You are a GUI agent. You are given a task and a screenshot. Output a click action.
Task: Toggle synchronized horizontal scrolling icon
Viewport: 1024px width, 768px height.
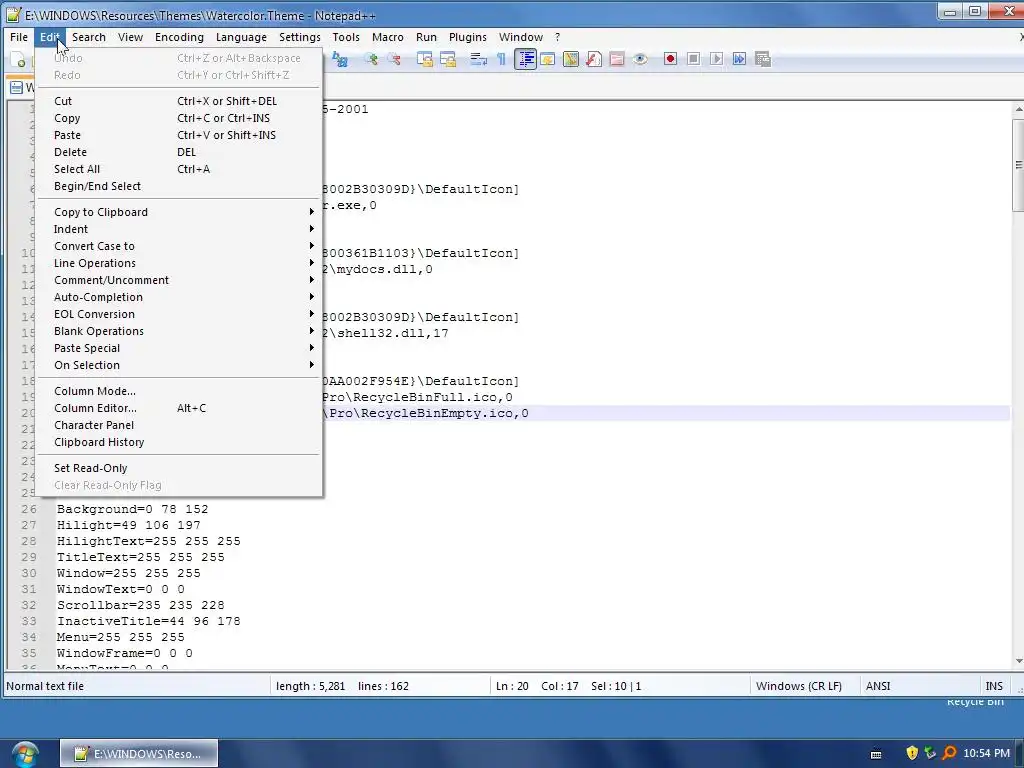coord(448,59)
